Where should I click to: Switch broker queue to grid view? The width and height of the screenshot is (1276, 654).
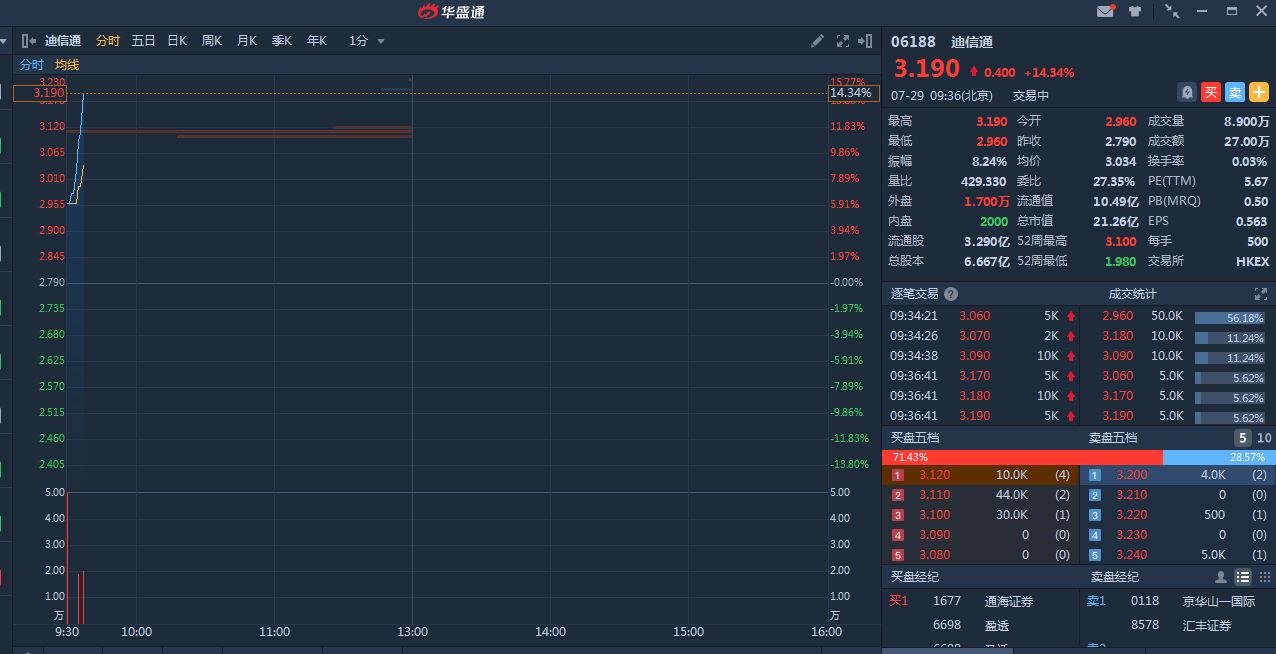1265,577
